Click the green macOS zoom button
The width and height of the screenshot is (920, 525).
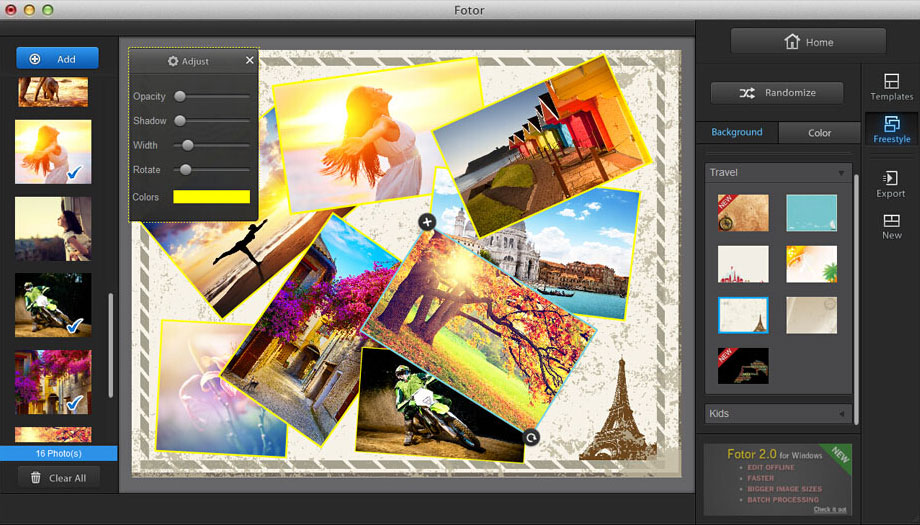[x=48, y=10]
